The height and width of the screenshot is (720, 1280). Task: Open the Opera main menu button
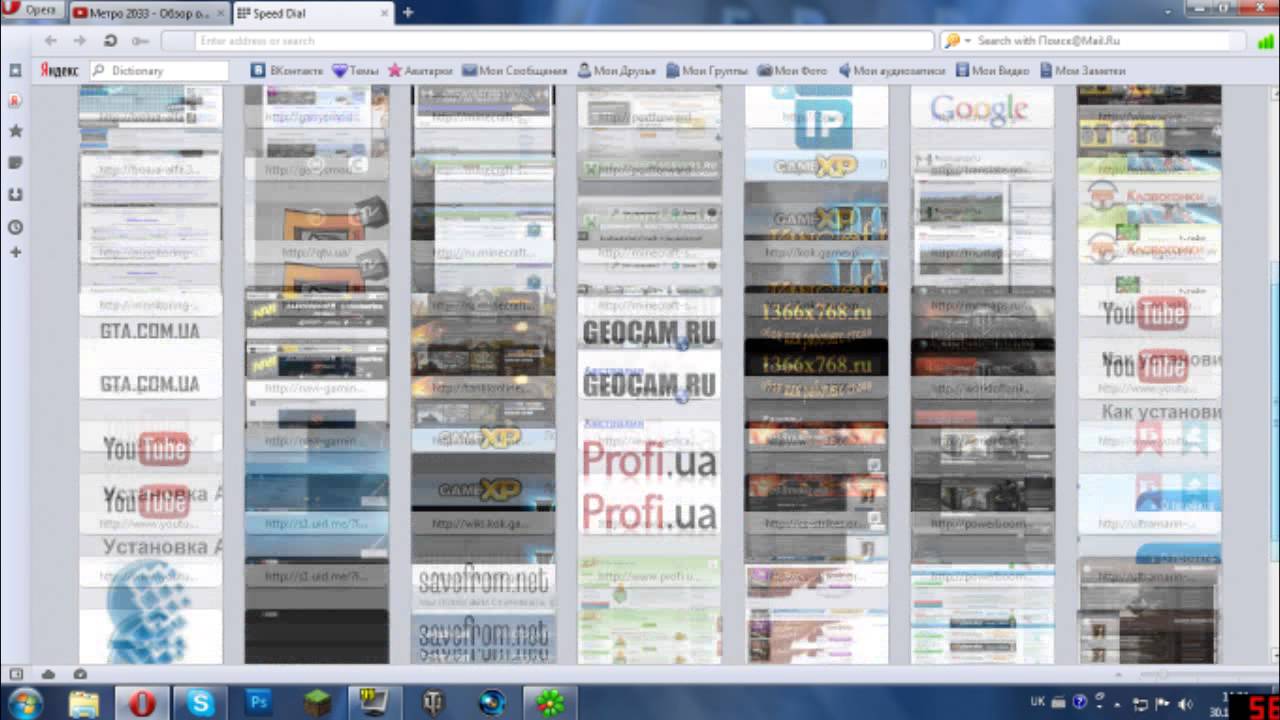(x=32, y=11)
